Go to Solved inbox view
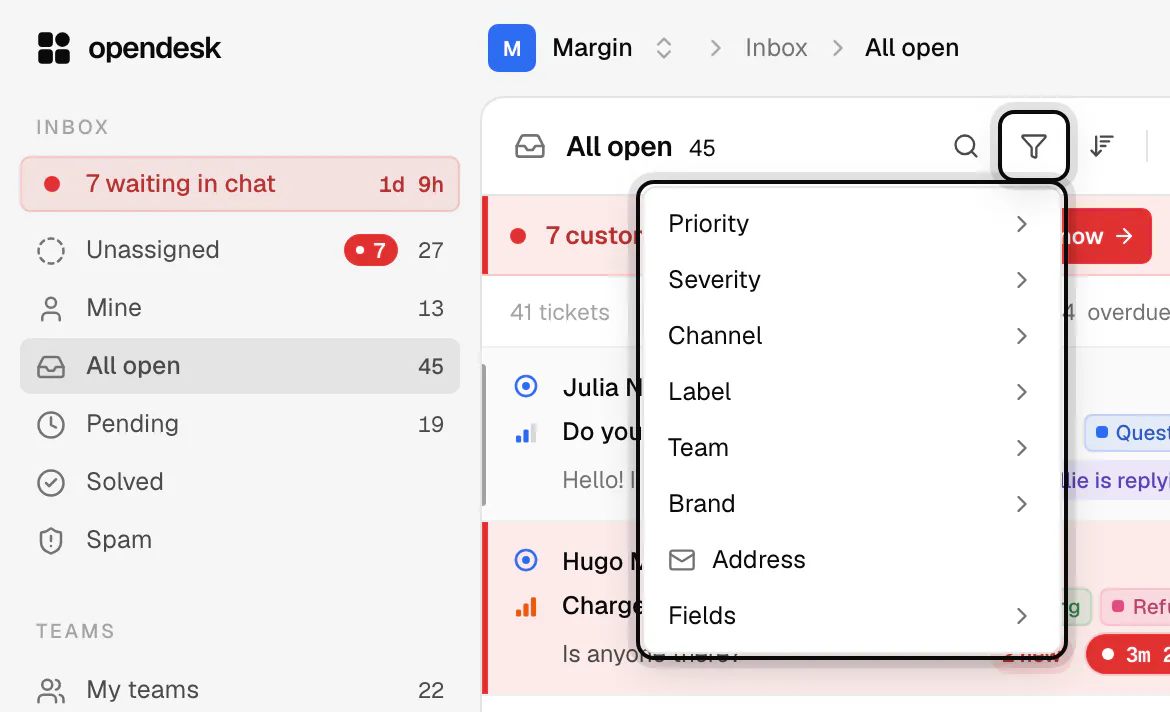1170x712 pixels. 240,483
